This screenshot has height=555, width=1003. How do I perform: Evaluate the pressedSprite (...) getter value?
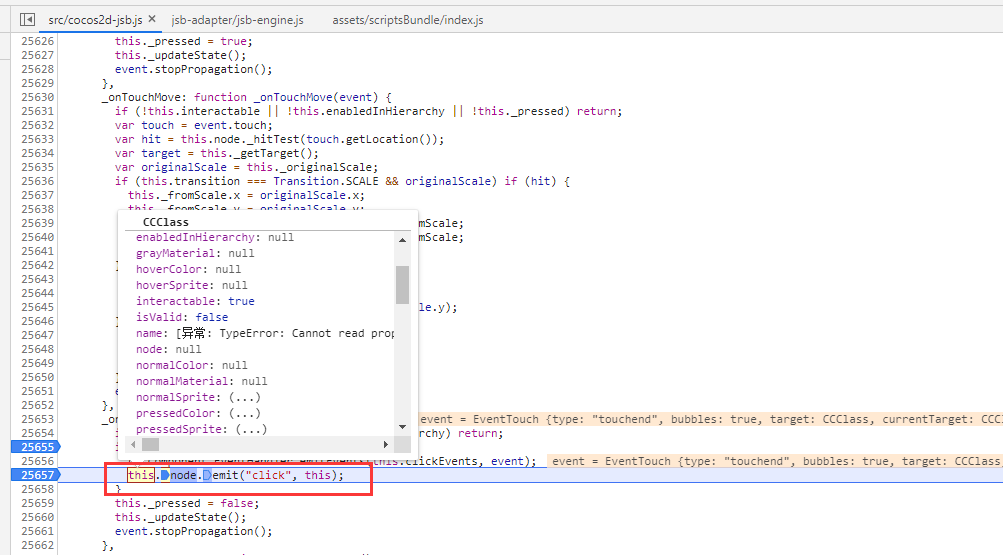click(x=251, y=429)
